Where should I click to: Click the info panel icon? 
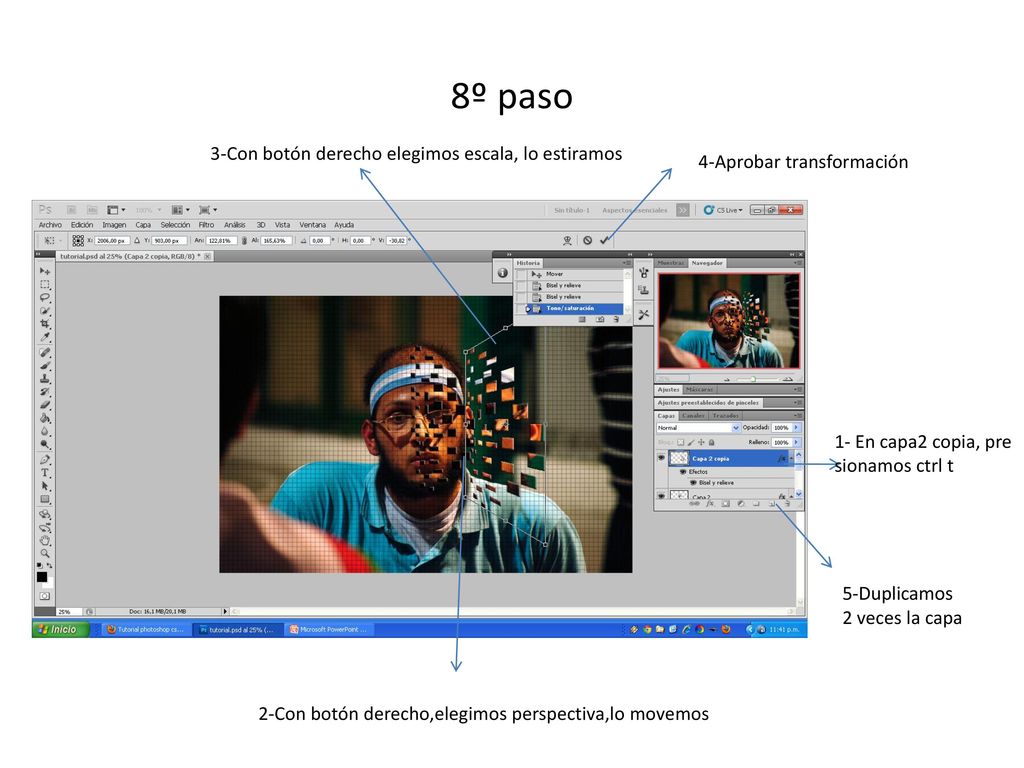click(x=502, y=273)
